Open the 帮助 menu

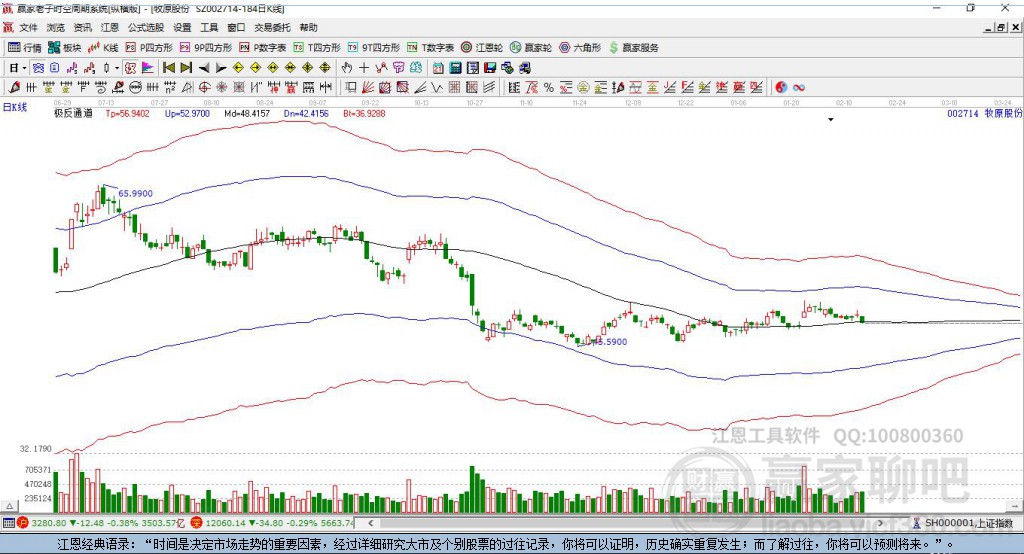point(308,27)
